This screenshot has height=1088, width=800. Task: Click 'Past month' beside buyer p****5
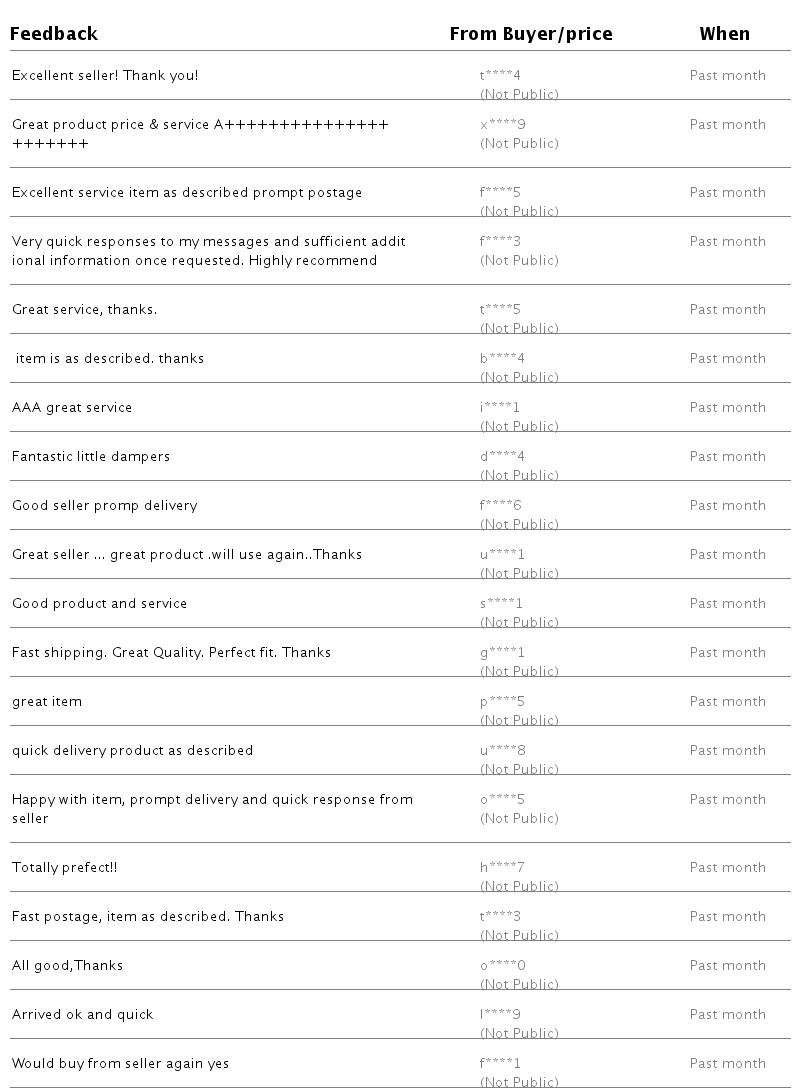(x=727, y=702)
